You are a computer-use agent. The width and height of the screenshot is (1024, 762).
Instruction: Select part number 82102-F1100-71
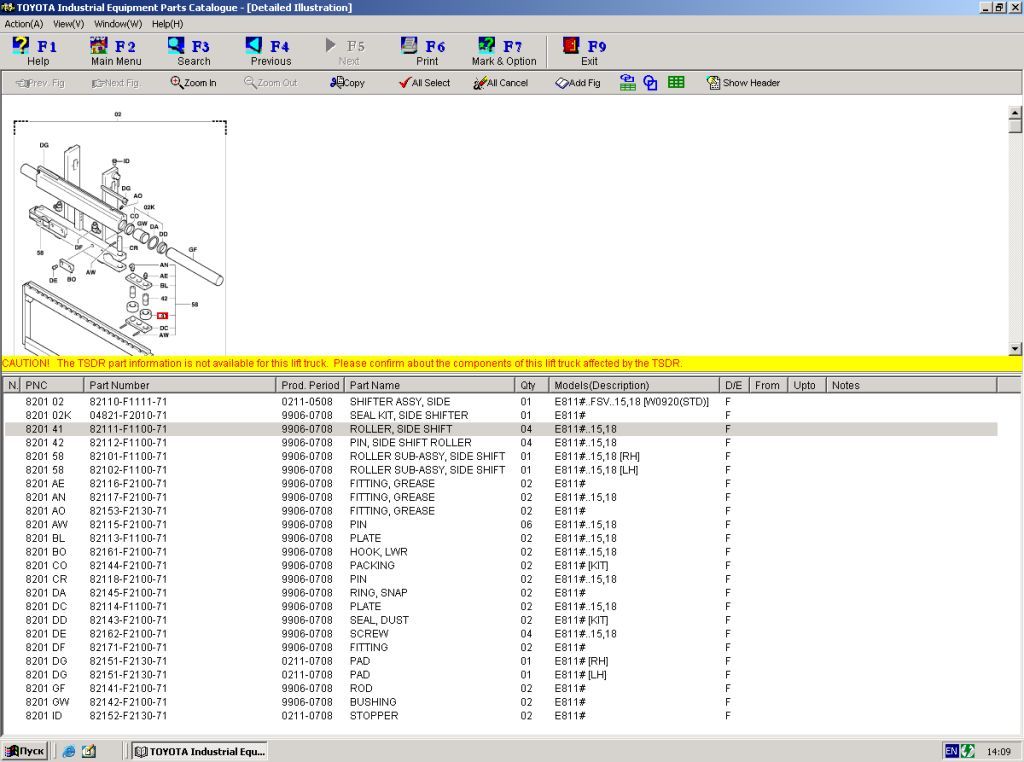pyautogui.click(x=128, y=470)
